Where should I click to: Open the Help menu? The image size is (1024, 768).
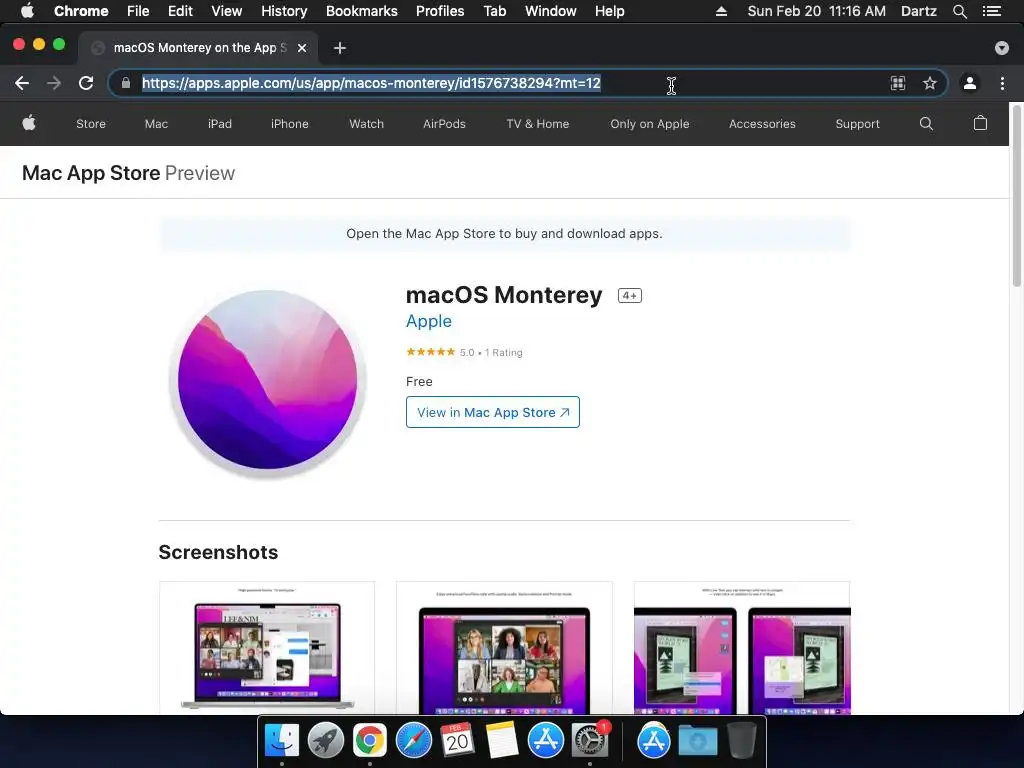609,11
